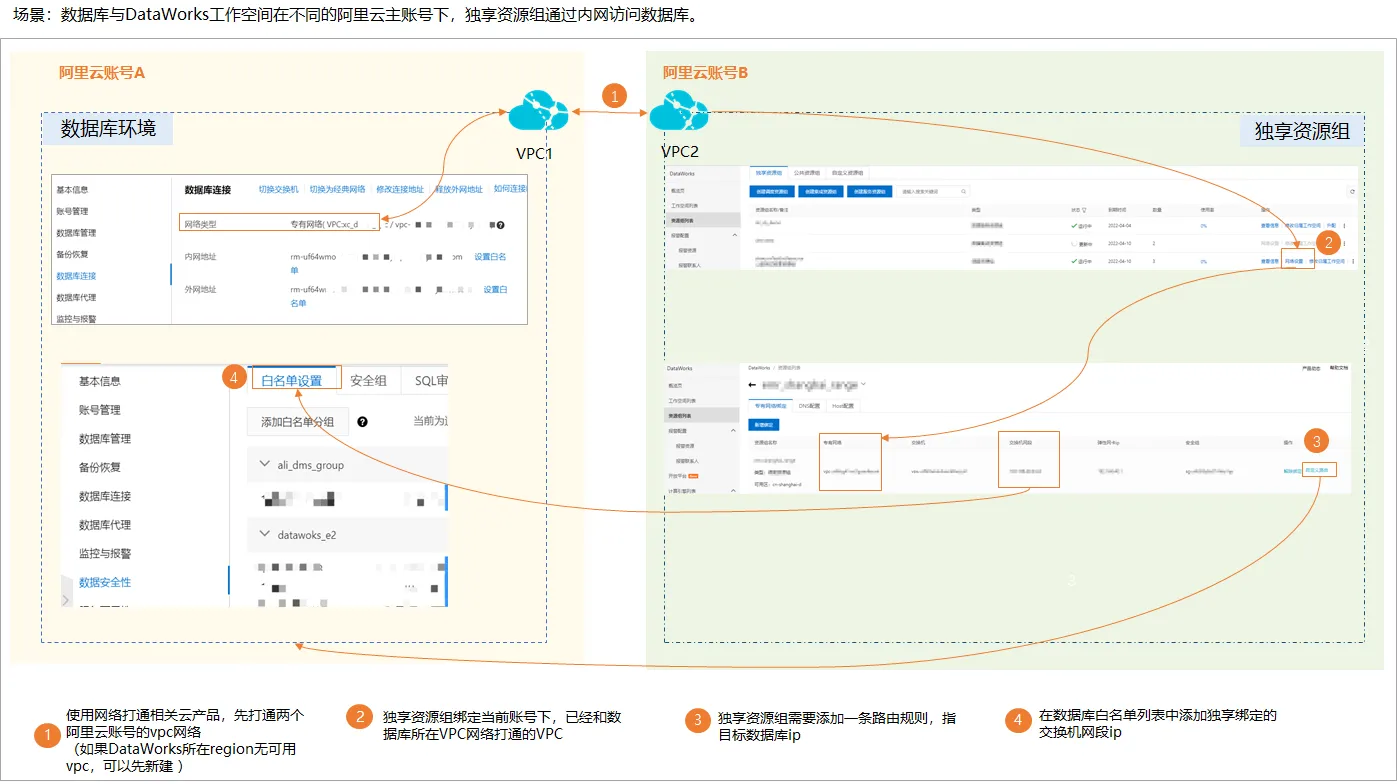This screenshot has width=1397, height=784.
Task: Select Host配置 tab
Action: [843, 406]
